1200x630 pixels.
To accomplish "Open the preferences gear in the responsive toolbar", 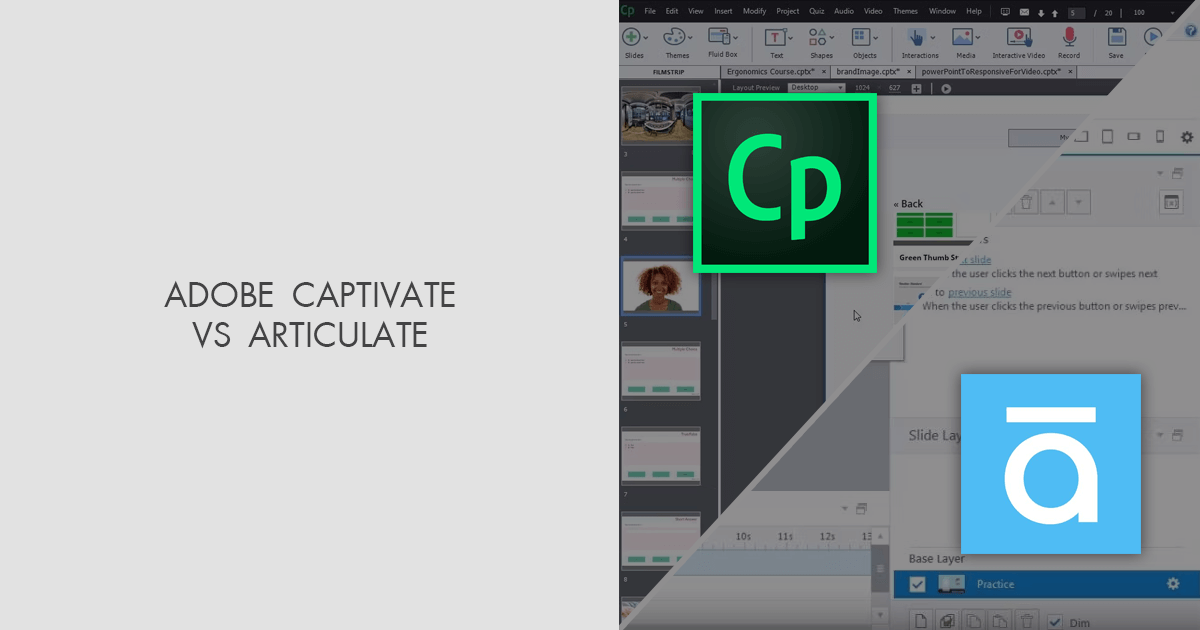I will (x=1186, y=137).
